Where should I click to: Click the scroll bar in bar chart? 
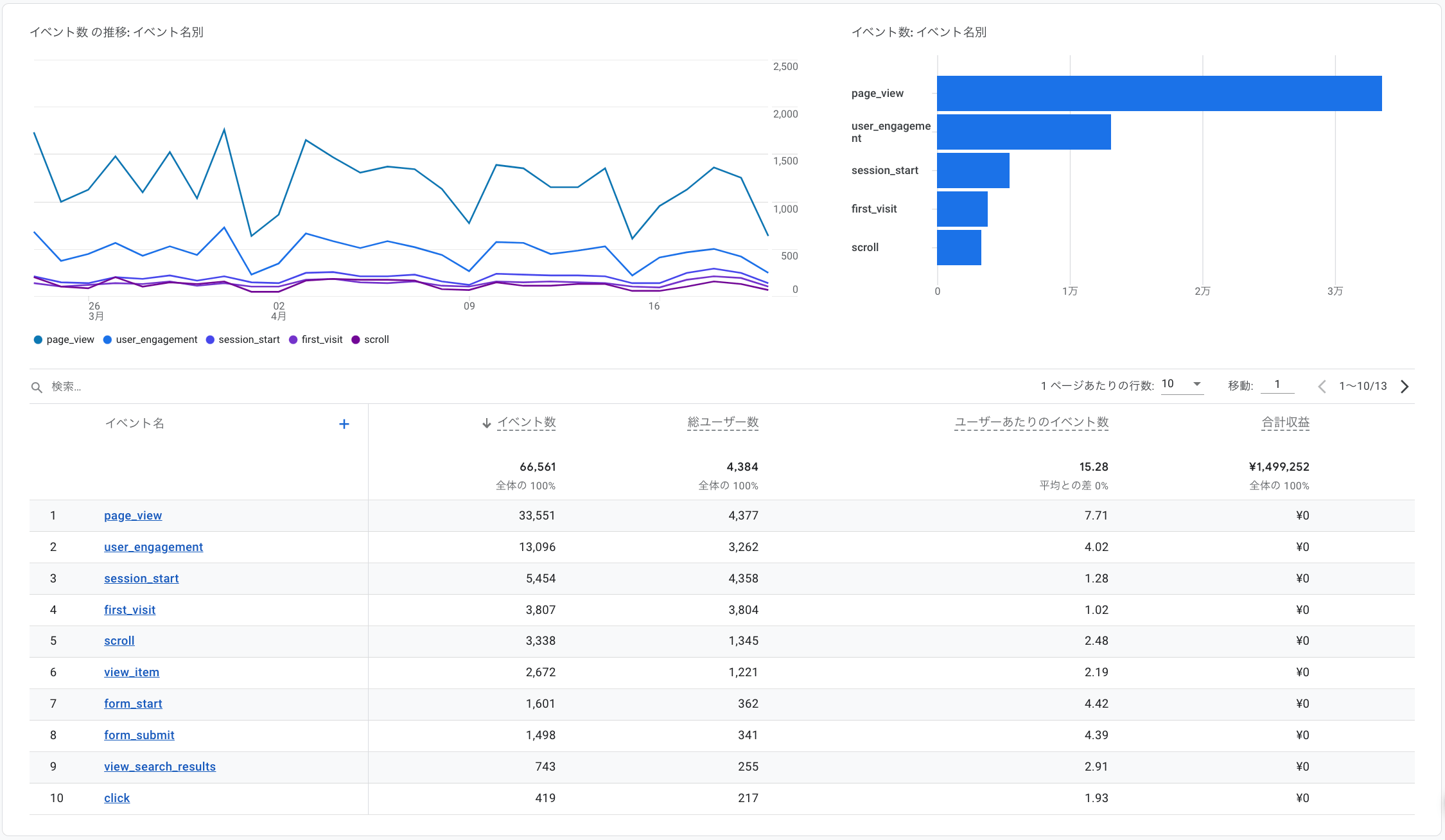pos(959,247)
